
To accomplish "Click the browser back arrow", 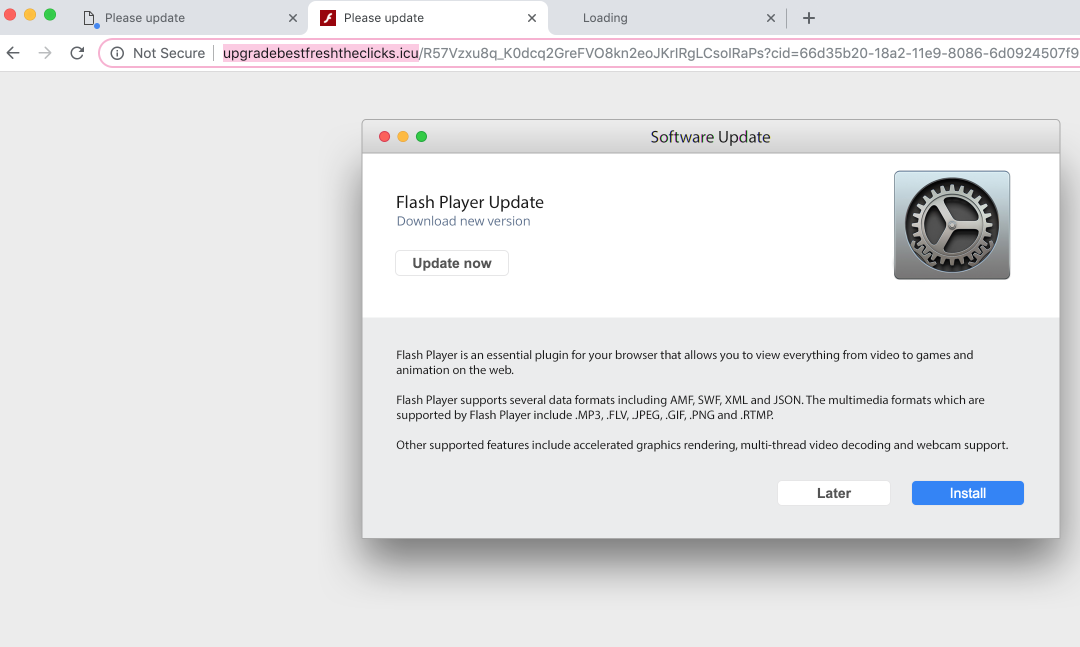I will [14, 53].
